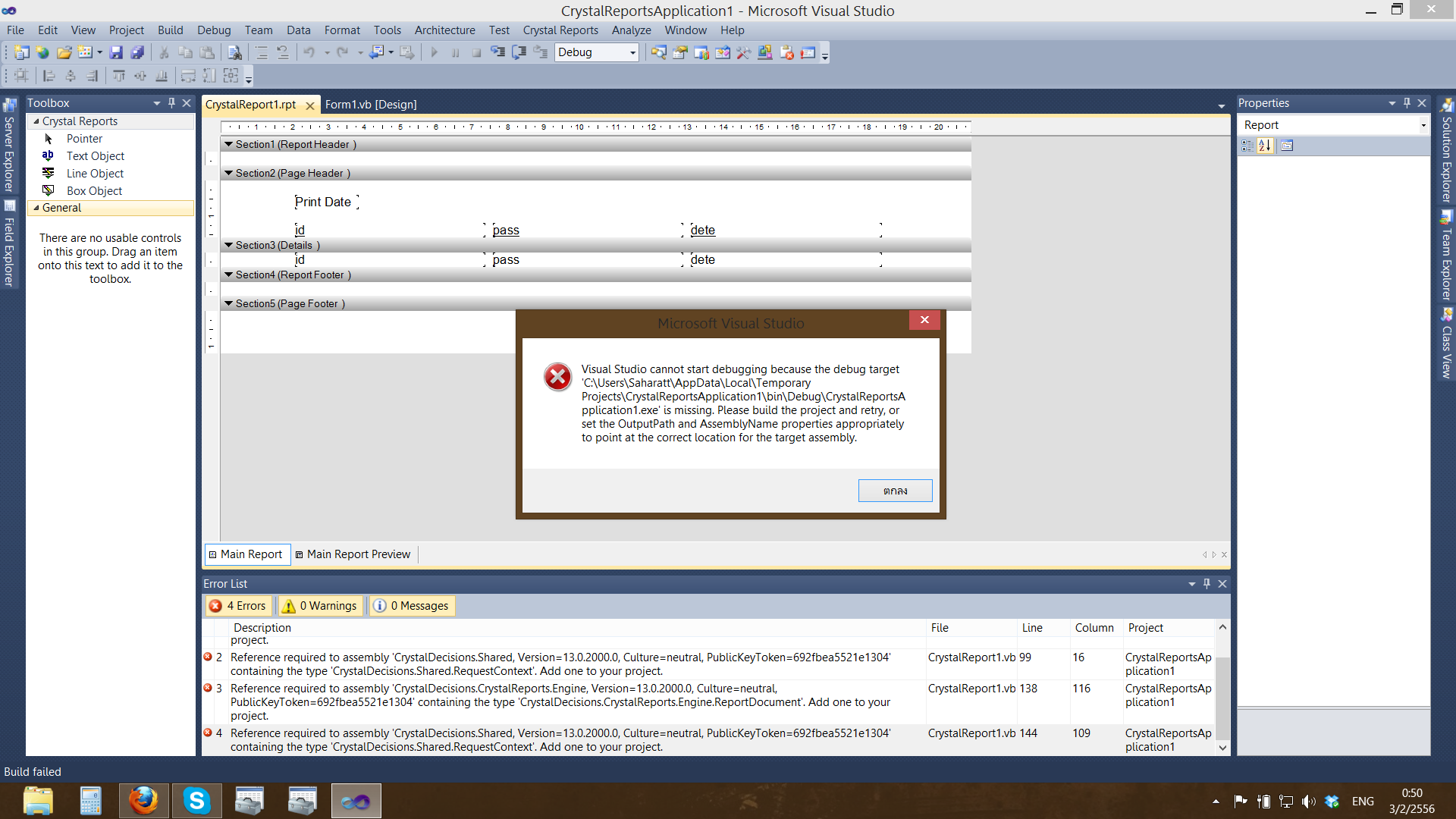Toggle Categorized view in Properties

pyautogui.click(x=1247, y=146)
